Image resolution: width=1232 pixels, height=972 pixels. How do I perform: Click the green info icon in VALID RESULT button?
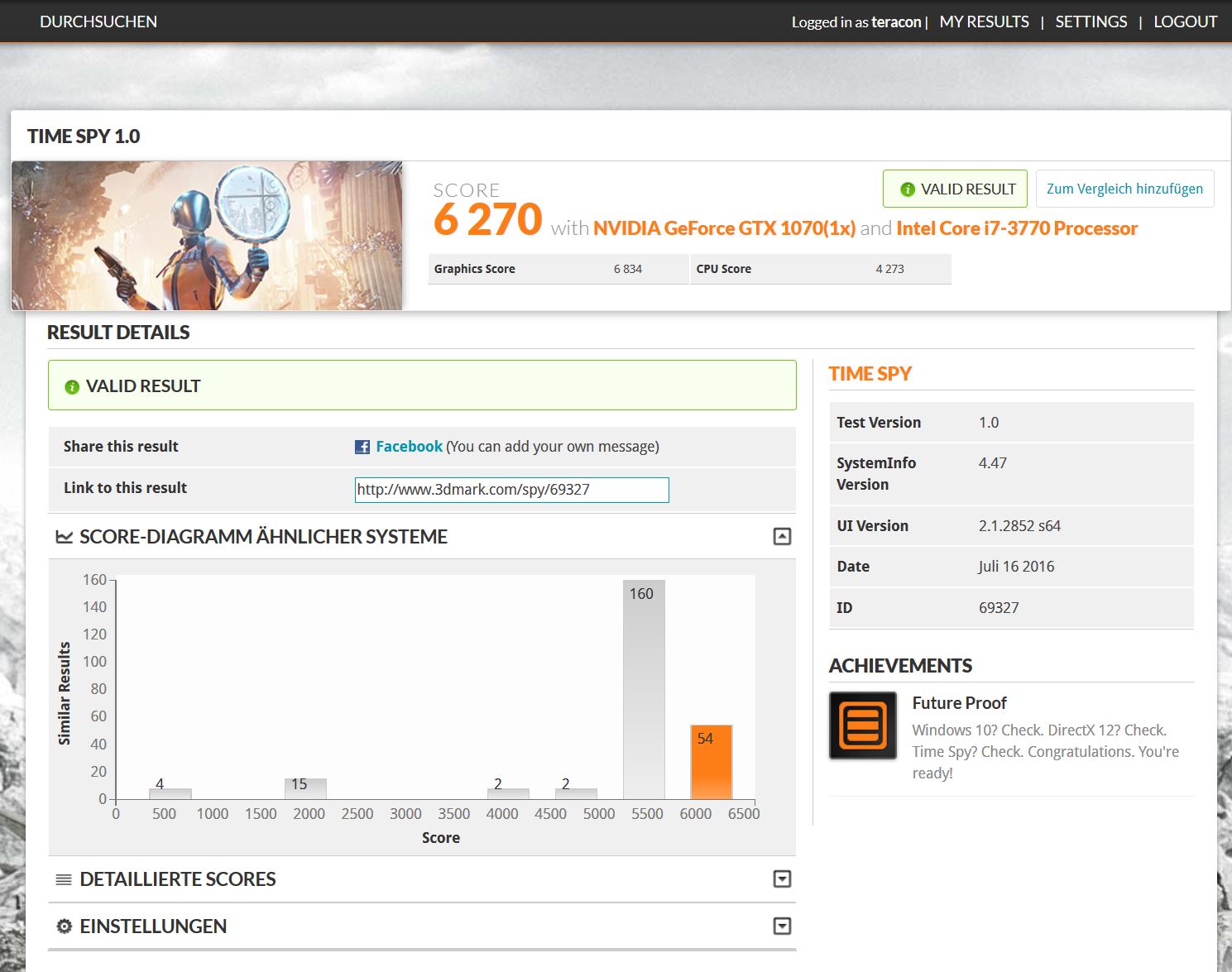tap(908, 189)
